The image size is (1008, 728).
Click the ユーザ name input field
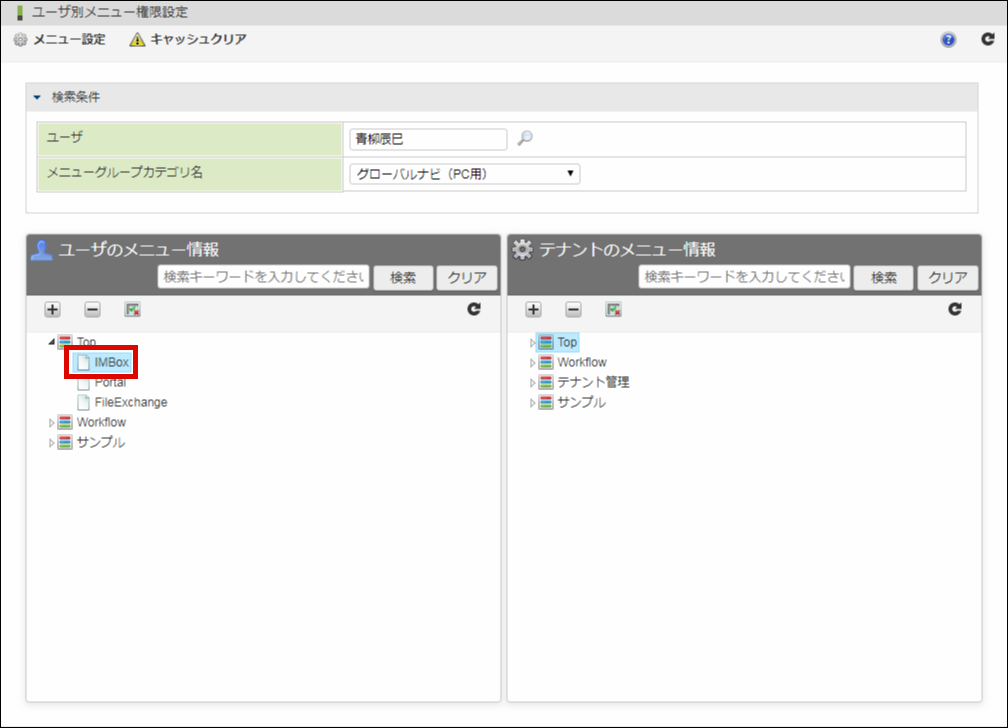[428, 139]
